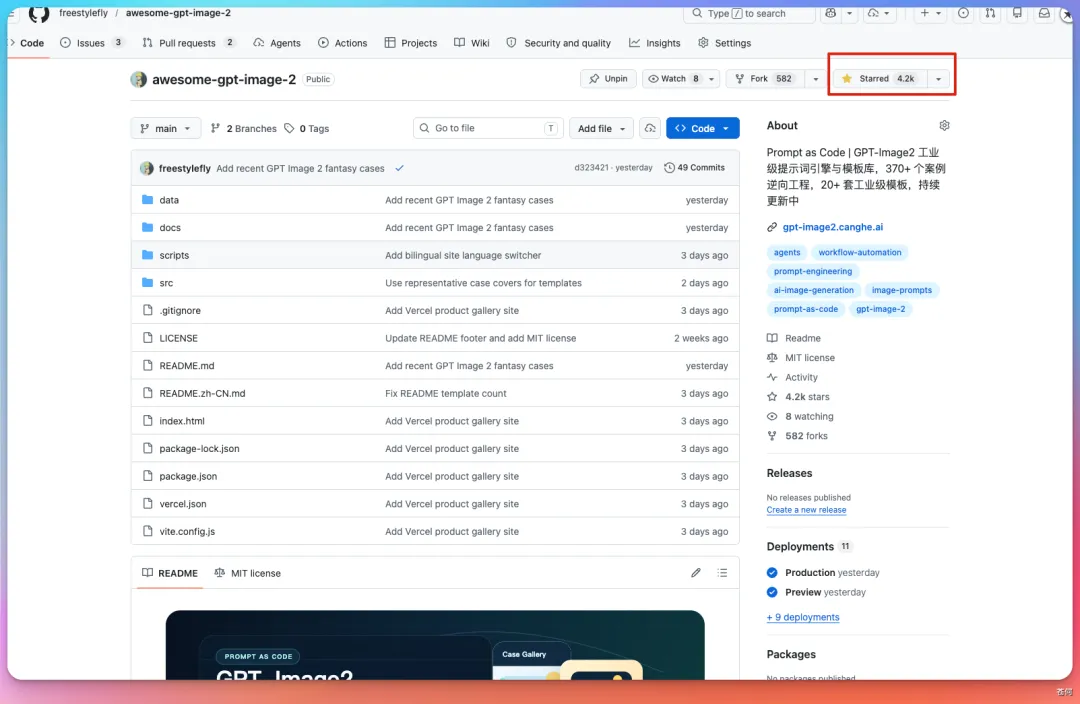
Task: Click the Go to file search field
Action: point(488,128)
